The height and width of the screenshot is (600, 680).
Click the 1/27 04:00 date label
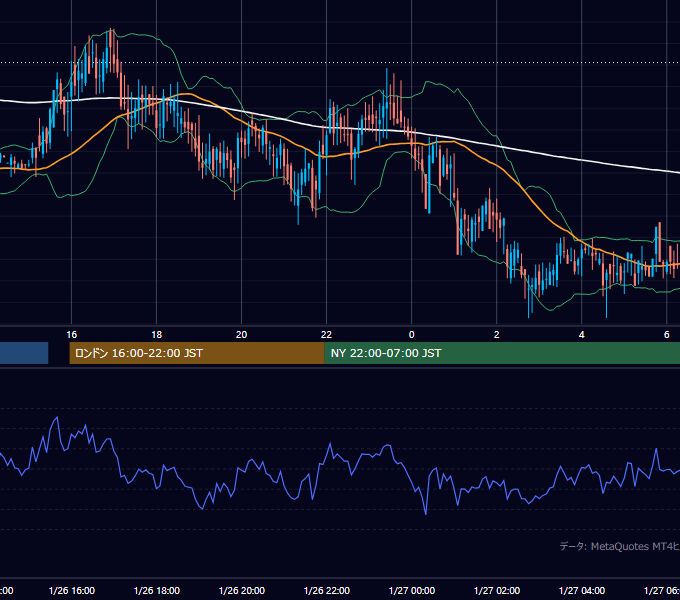tap(582, 591)
